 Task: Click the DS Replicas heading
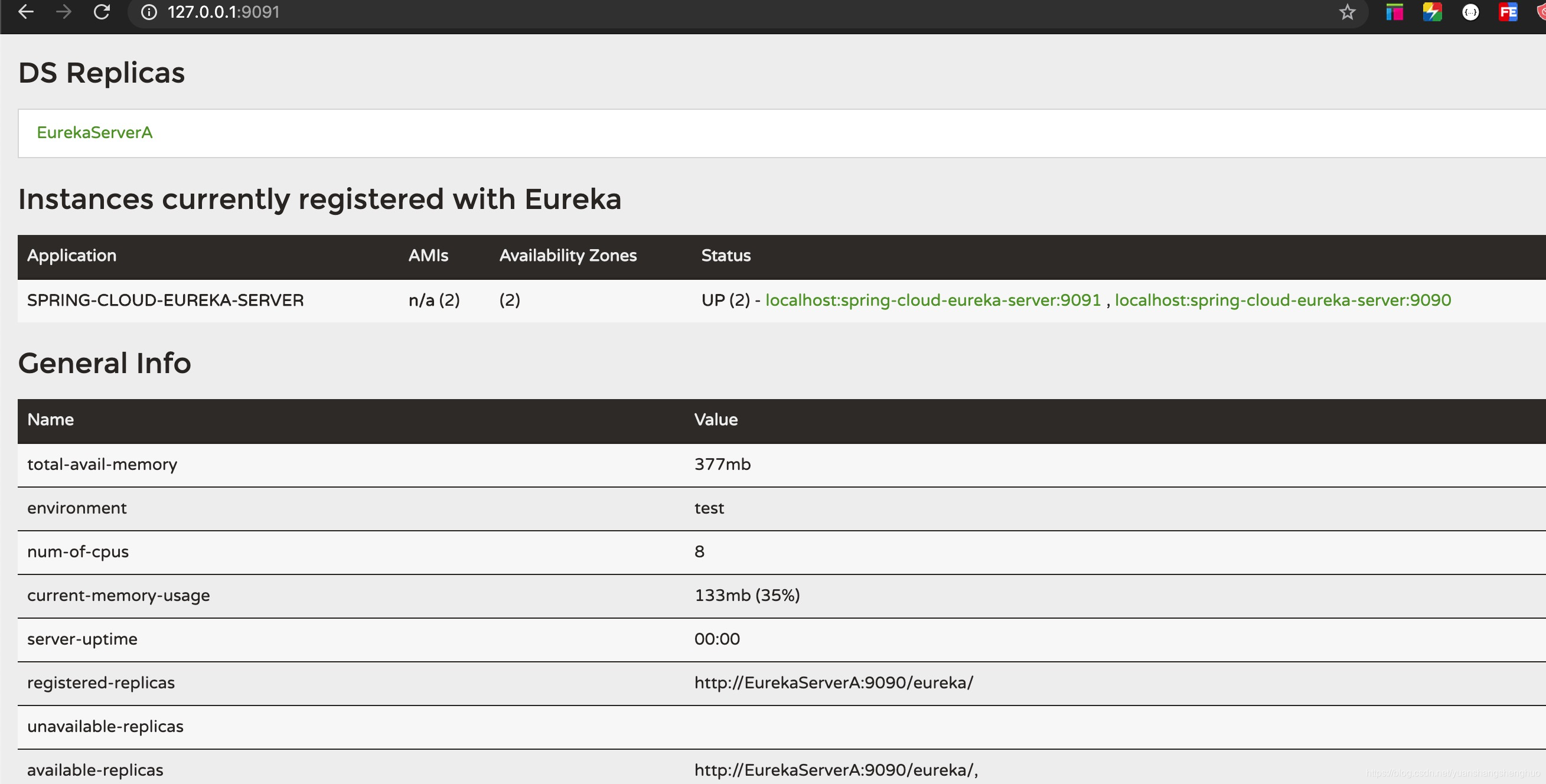click(x=102, y=73)
